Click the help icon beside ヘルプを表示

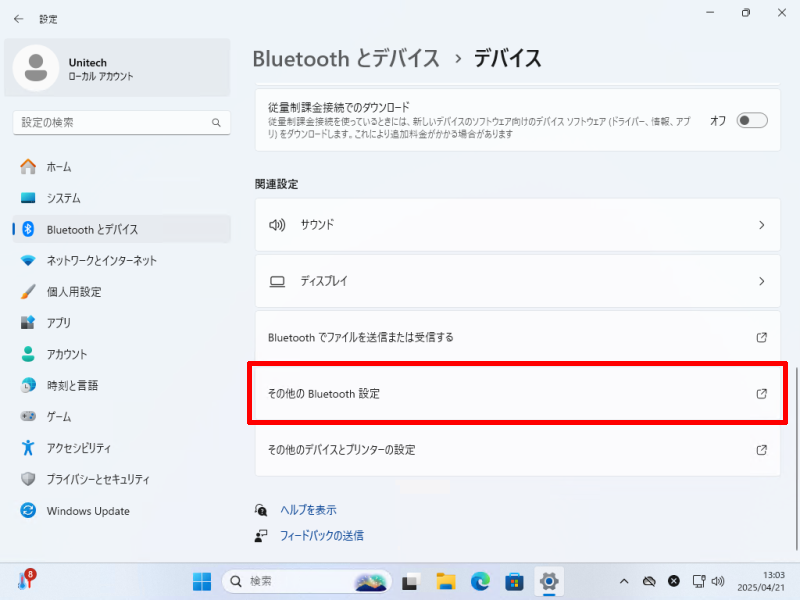(x=261, y=510)
